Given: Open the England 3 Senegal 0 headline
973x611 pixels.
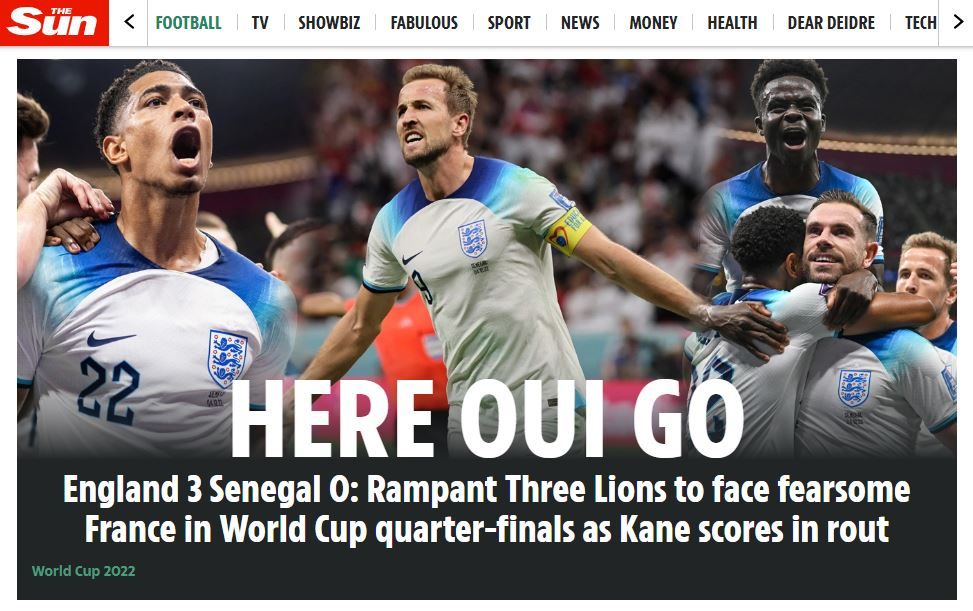Looking at the screenshot, I should coord(486,509).
